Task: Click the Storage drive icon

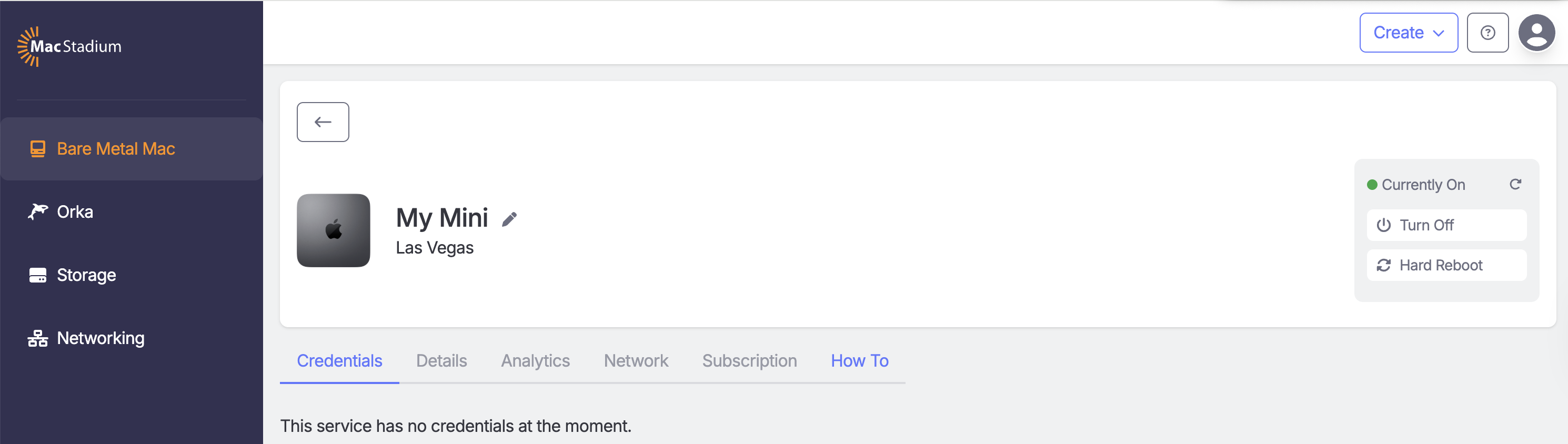Action: pyautogui.click(x=37, y=275)
